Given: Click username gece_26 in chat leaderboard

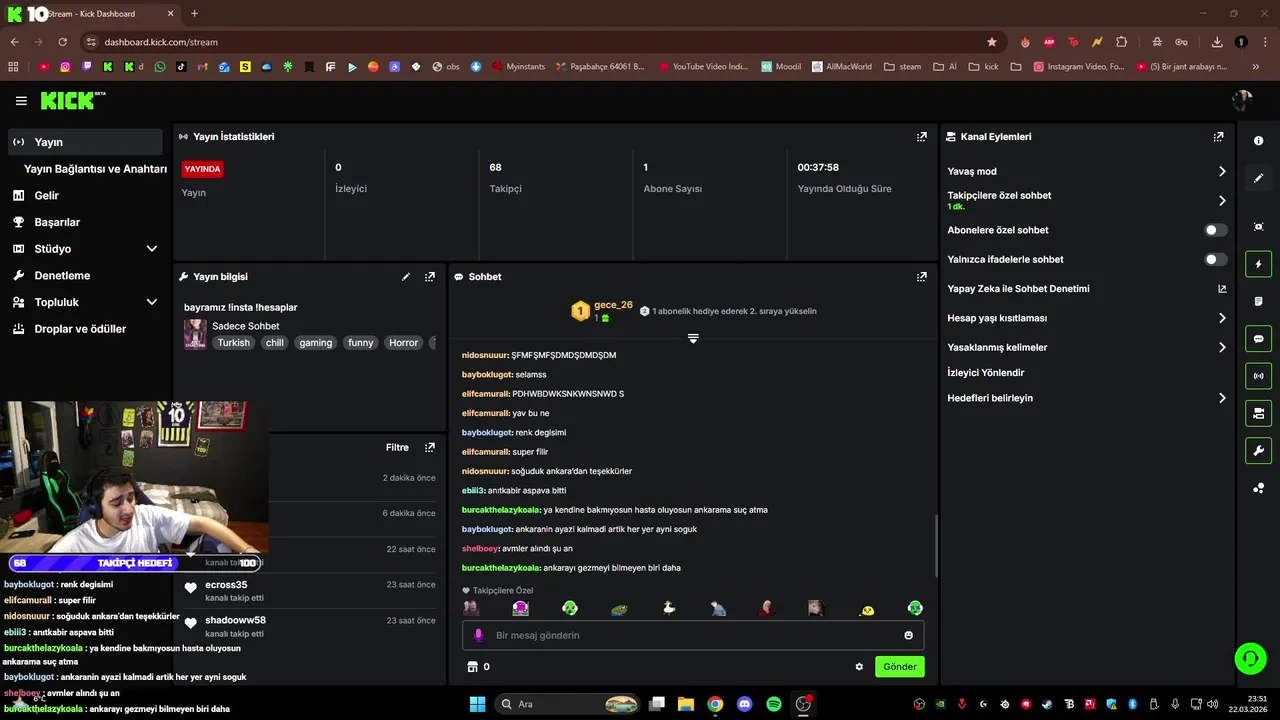Looking at the screenshot, I should [613, 305].
